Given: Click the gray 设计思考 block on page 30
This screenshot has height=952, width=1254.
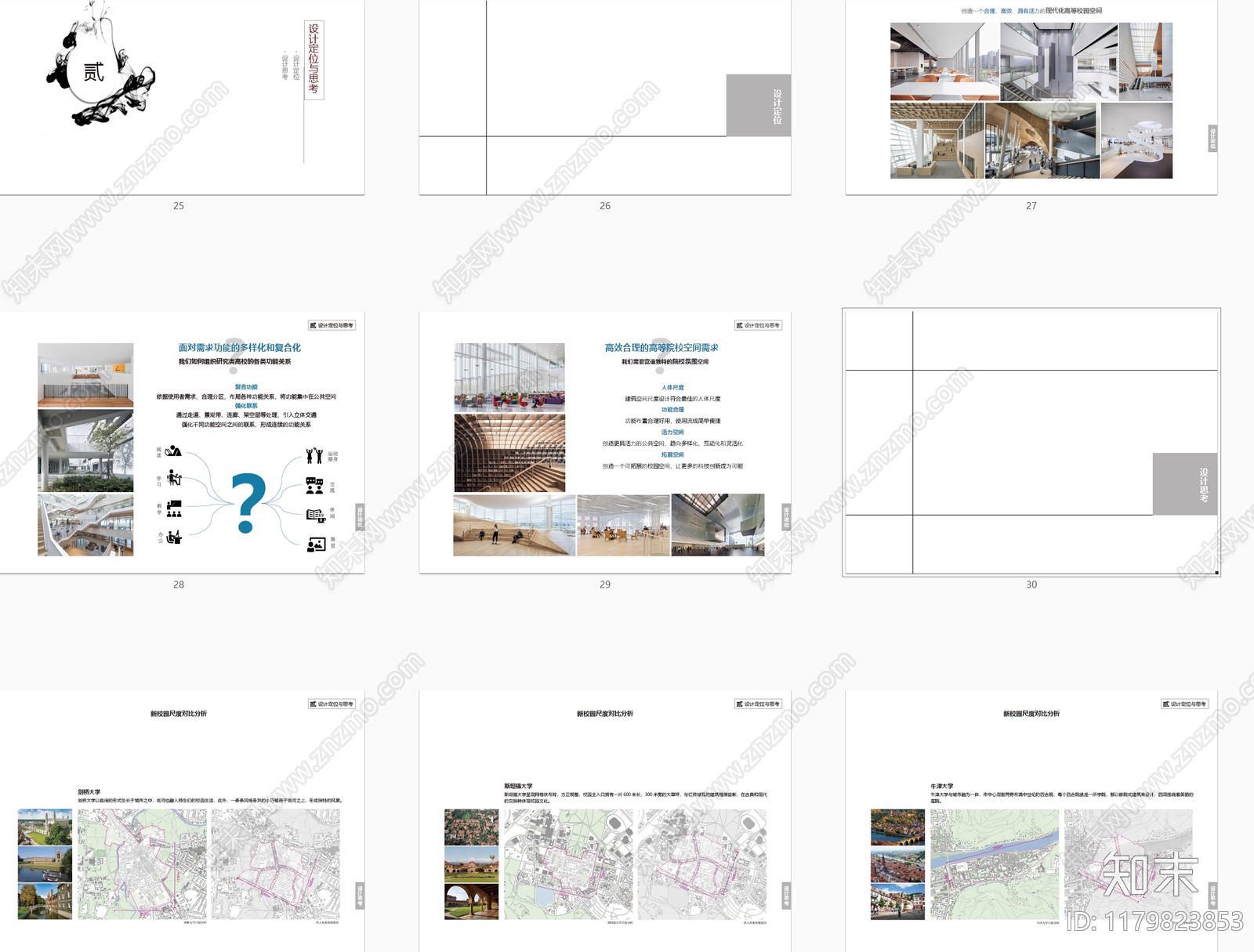Looking at the screenshot, I should 1184,483.
